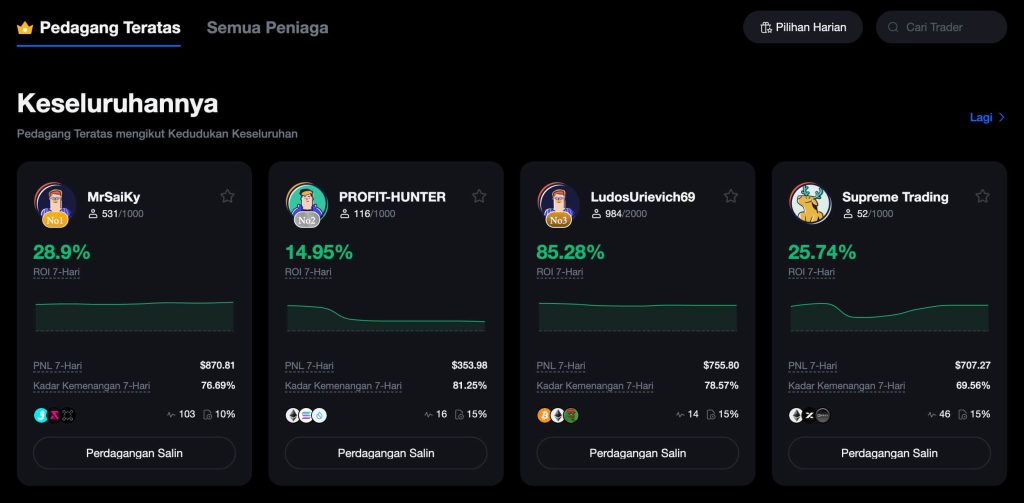Click the magnifier icon in search box
Screen dimensions: 1024x503
893,27
